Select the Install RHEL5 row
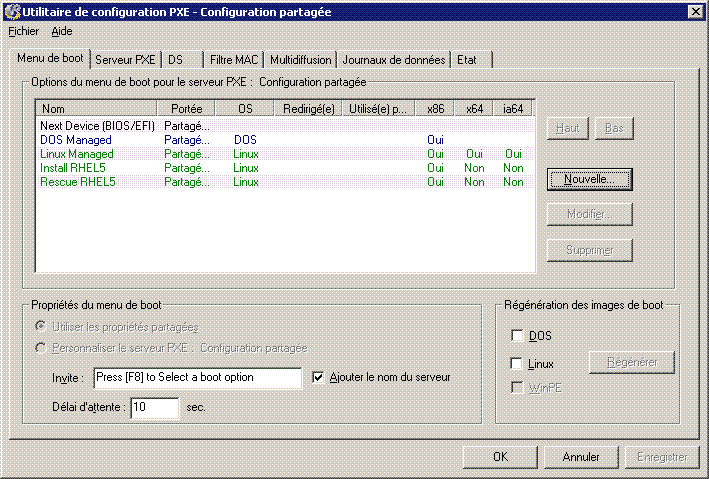 click(x=73, y=168)
